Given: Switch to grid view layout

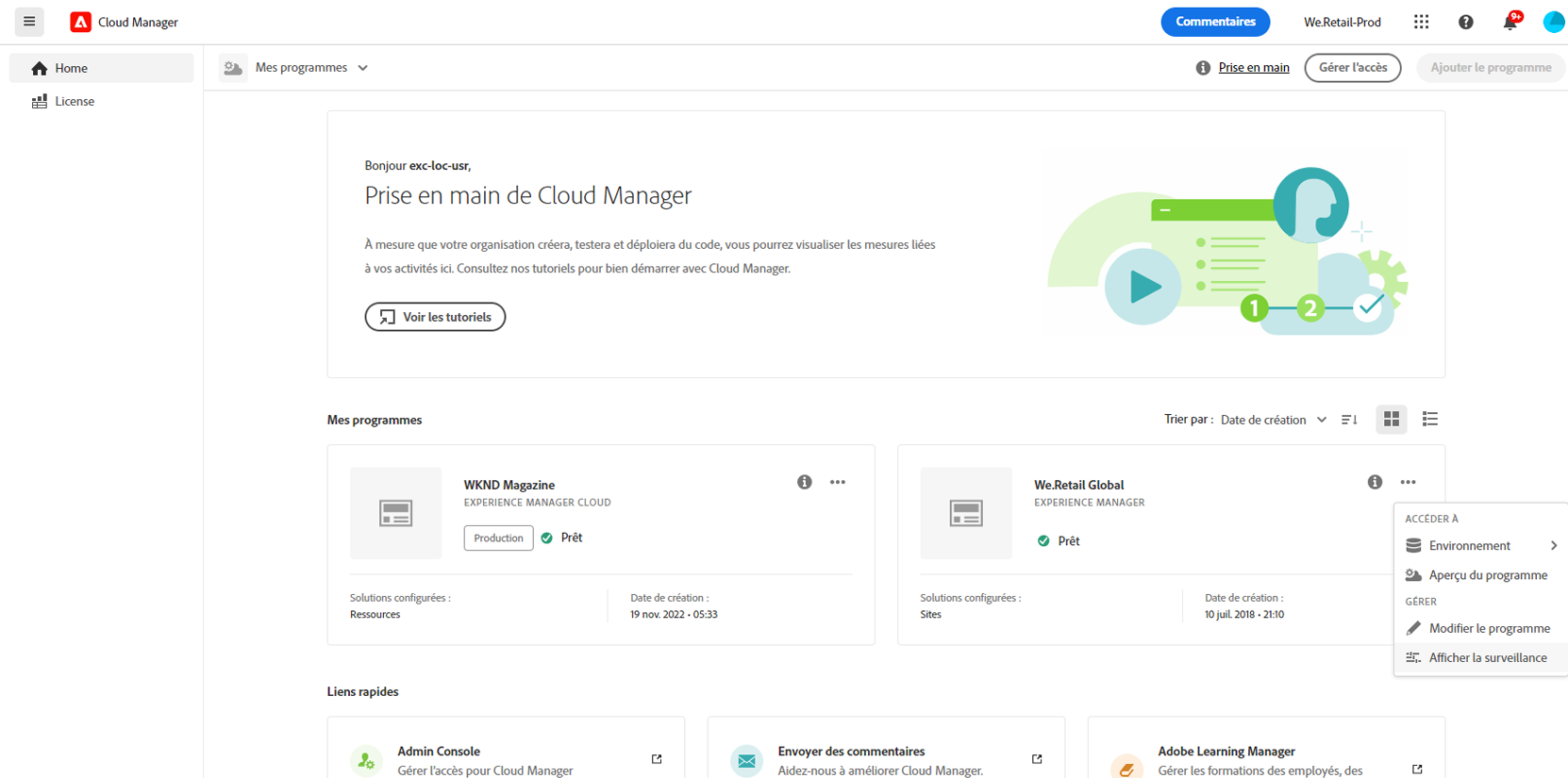Looking at the screenshot, I should pos(1391,420).
